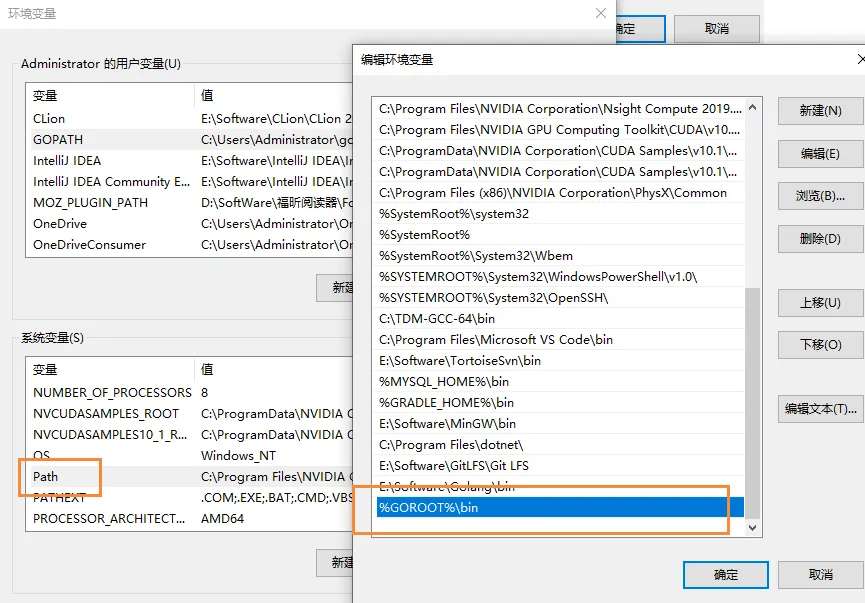The image size is (865, 603).
Task: Move entry up with 上移(U)
Action: pos(819,303)
